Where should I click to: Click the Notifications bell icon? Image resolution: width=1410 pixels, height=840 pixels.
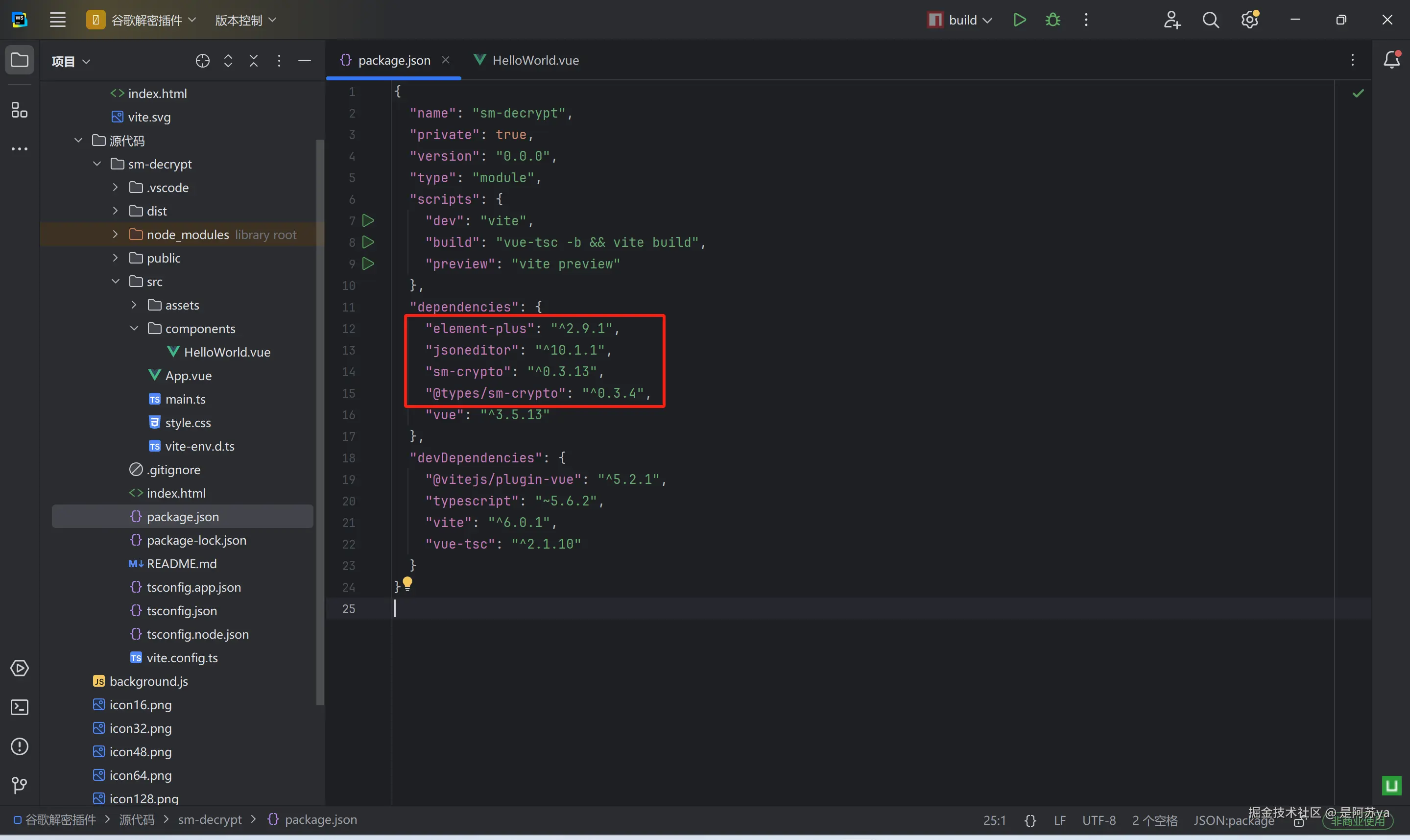point(1391,60)
